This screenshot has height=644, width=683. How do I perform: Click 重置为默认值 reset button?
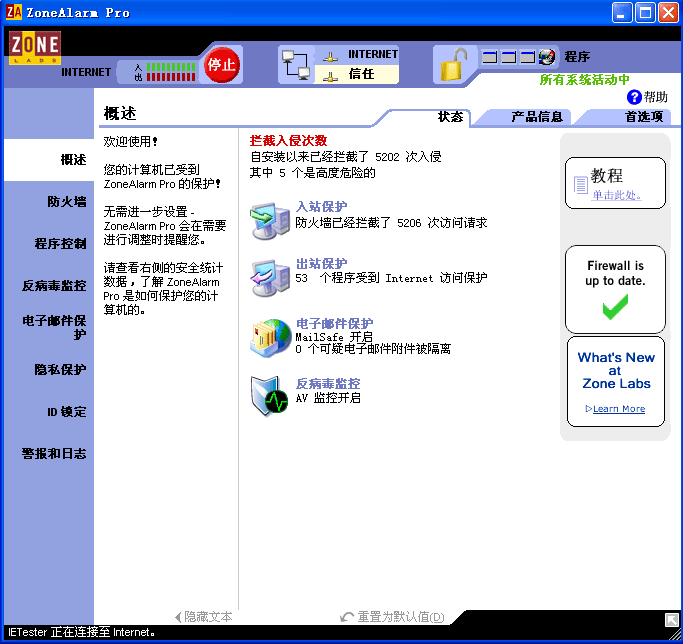(392, 617)
